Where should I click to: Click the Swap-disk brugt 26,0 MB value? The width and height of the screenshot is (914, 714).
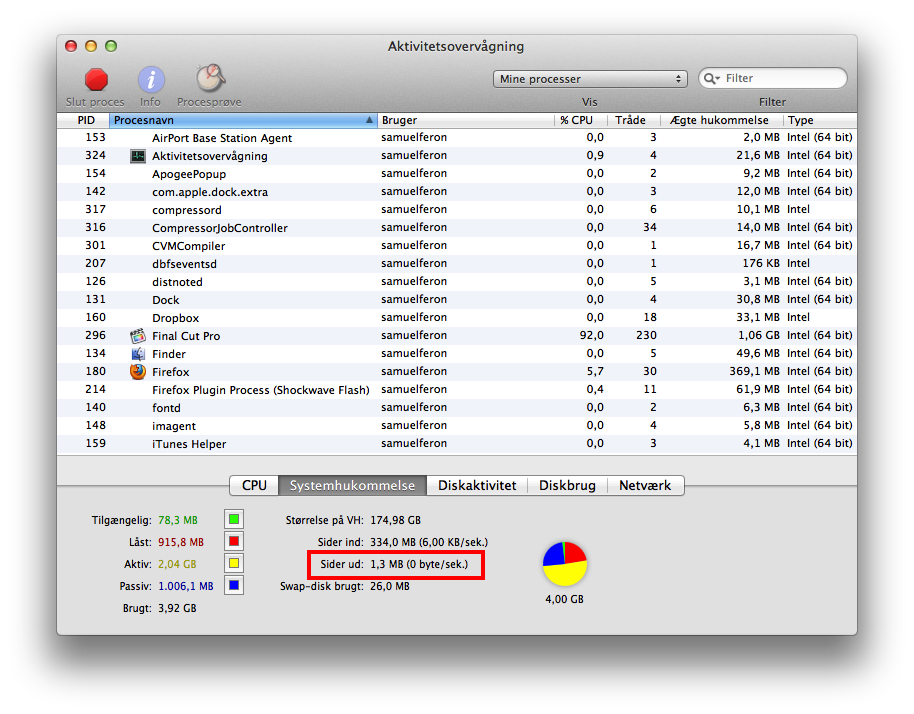pyautogui.click(x=389, y=586)
